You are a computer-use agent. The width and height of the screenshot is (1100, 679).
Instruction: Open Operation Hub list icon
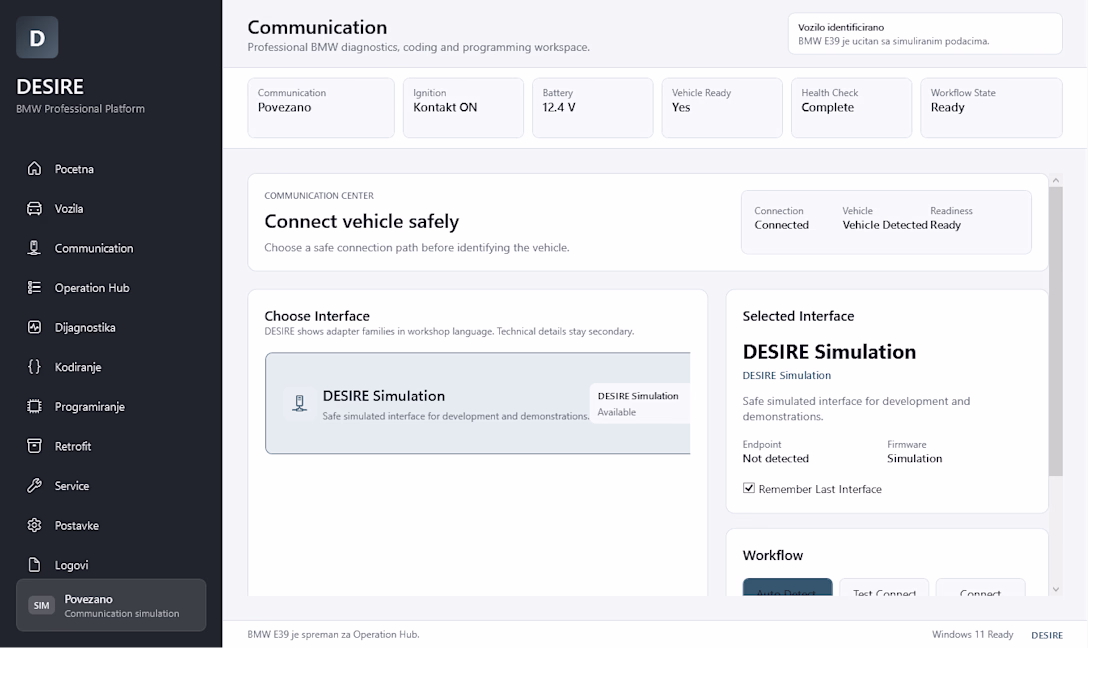[x=34, y=288]
